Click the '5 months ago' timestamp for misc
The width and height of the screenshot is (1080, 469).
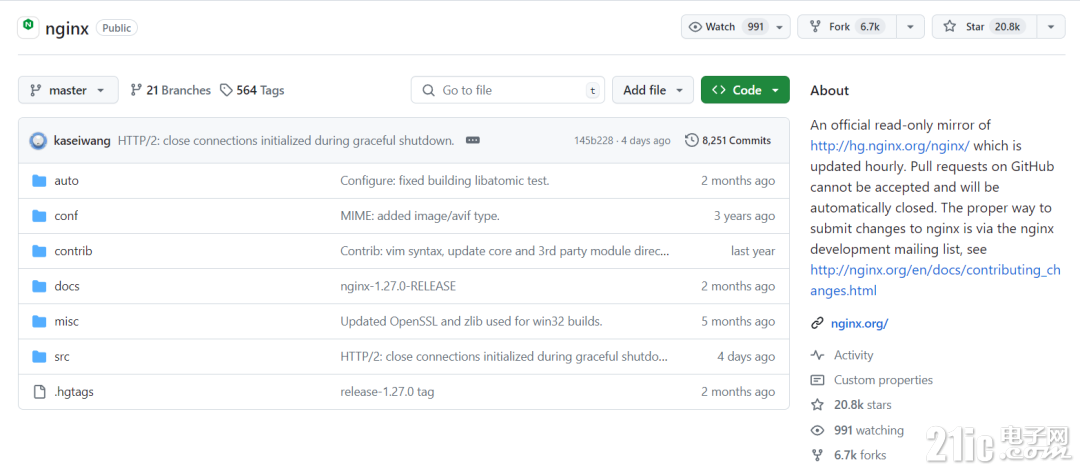(x=738, y=322)
